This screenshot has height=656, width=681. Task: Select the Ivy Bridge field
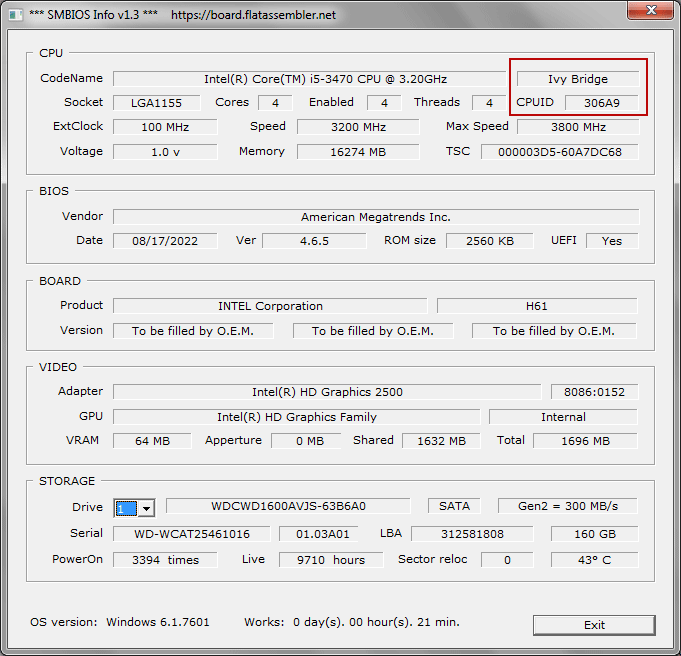(x=577, y=79)
